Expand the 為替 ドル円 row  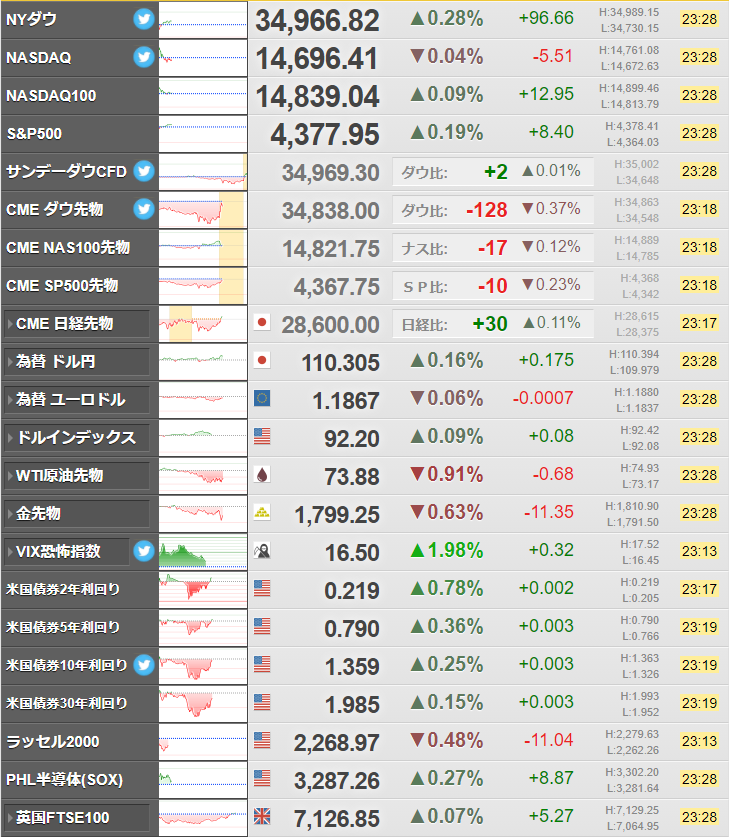(x=77, y=362)
